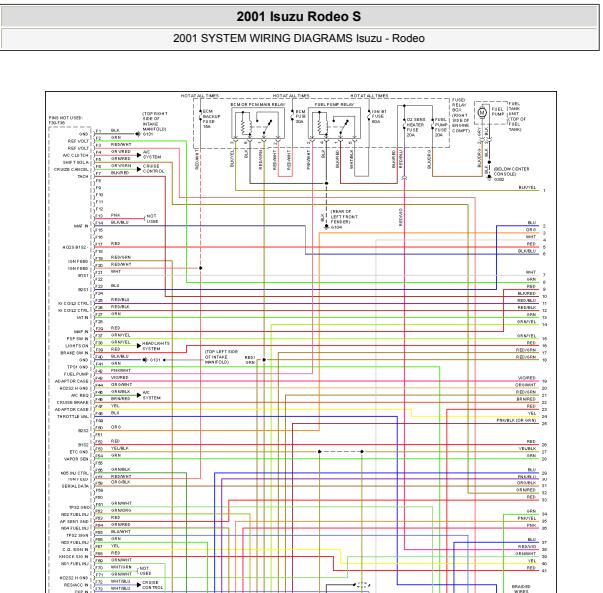Viewport: 603px width, 593px height.
Task: Click the coil symbol inside the ECM main relay
Action: [246, 126]
